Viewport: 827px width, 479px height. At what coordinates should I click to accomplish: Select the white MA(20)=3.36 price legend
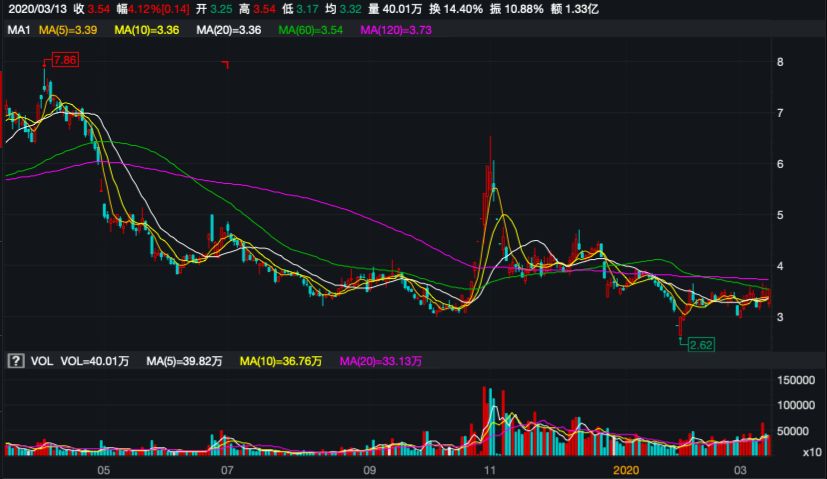point(229,31)
